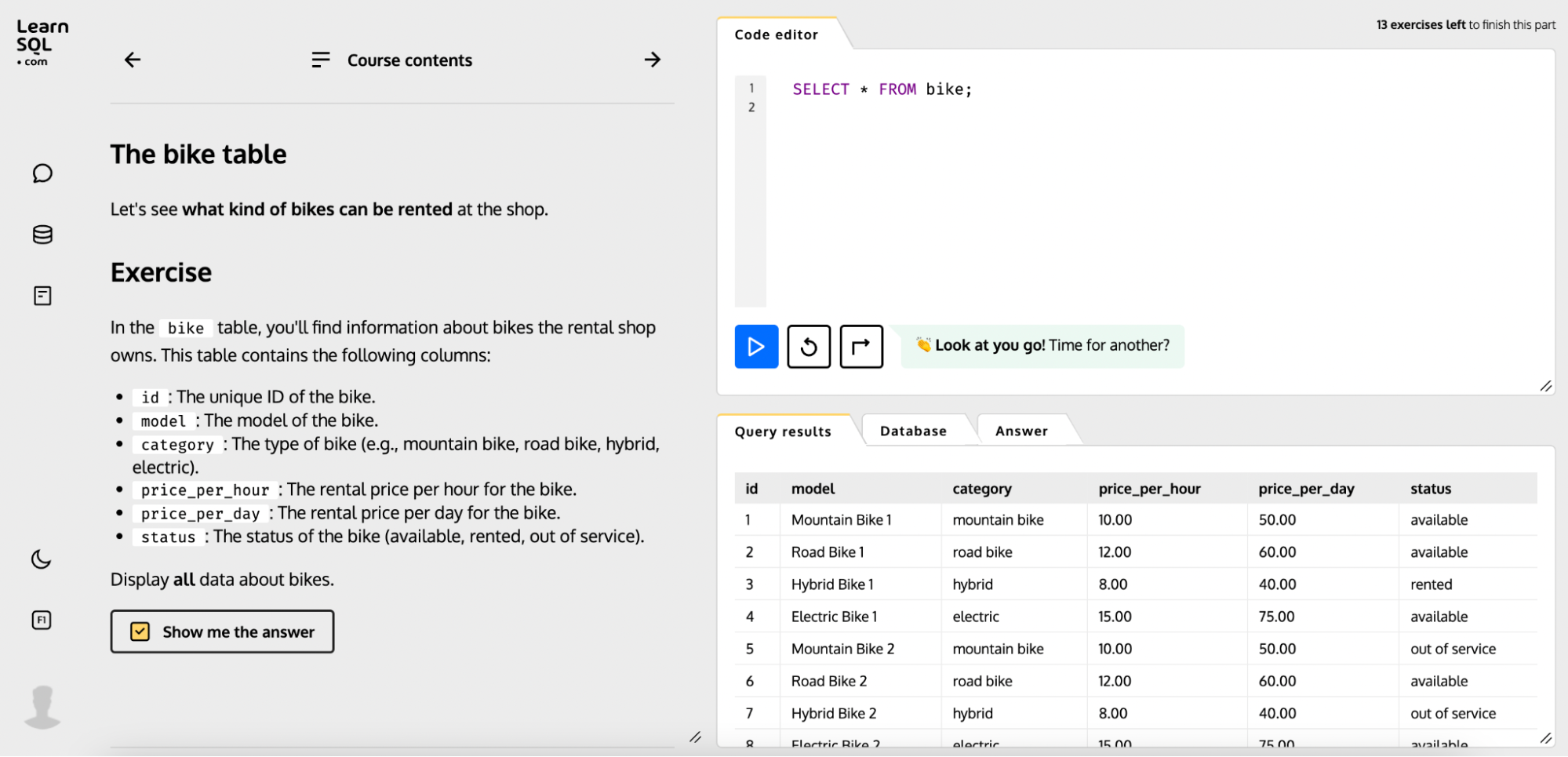This screenshot has height=757, width=1568.
Task: Open the Course contents link
Action: [409, 60]
